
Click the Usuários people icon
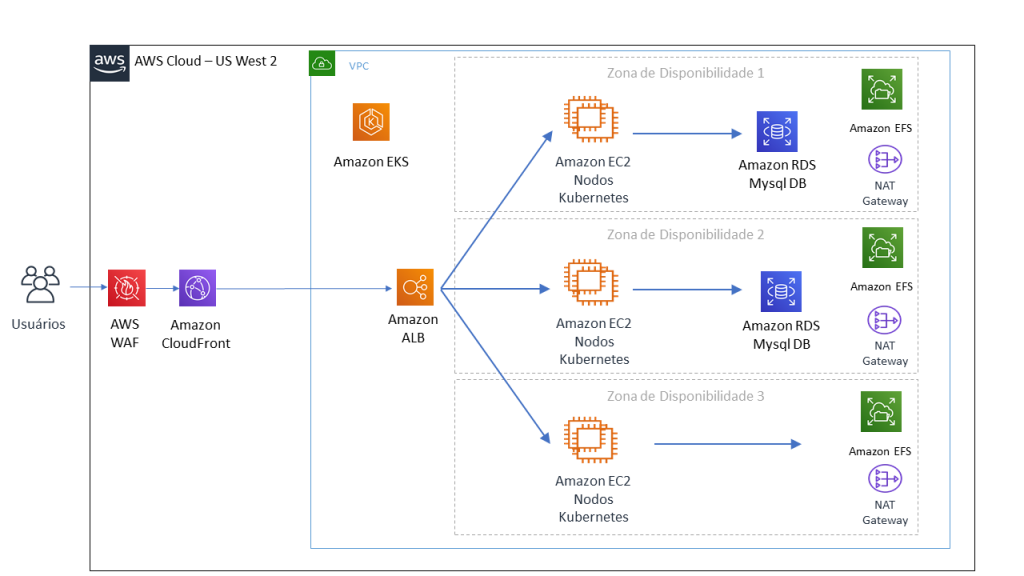40,284
